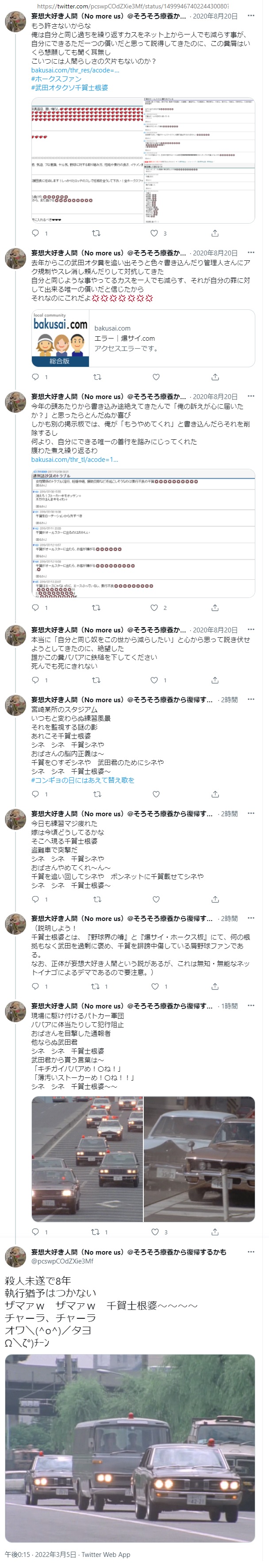Reply to the tweet with bakusai.com error card
Image resolution: width=269 pixels, height=1568 pixels.
[x=35, y=377]
